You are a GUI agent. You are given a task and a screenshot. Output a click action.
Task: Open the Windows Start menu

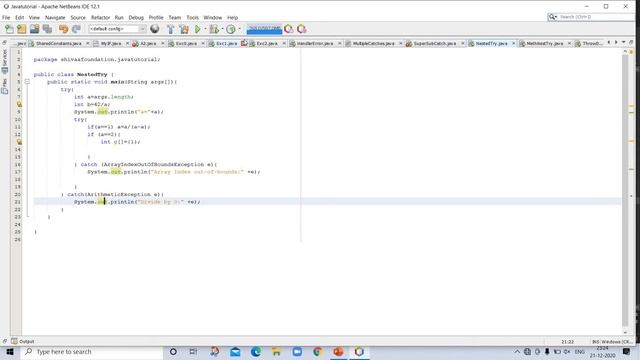pos(10,352)
